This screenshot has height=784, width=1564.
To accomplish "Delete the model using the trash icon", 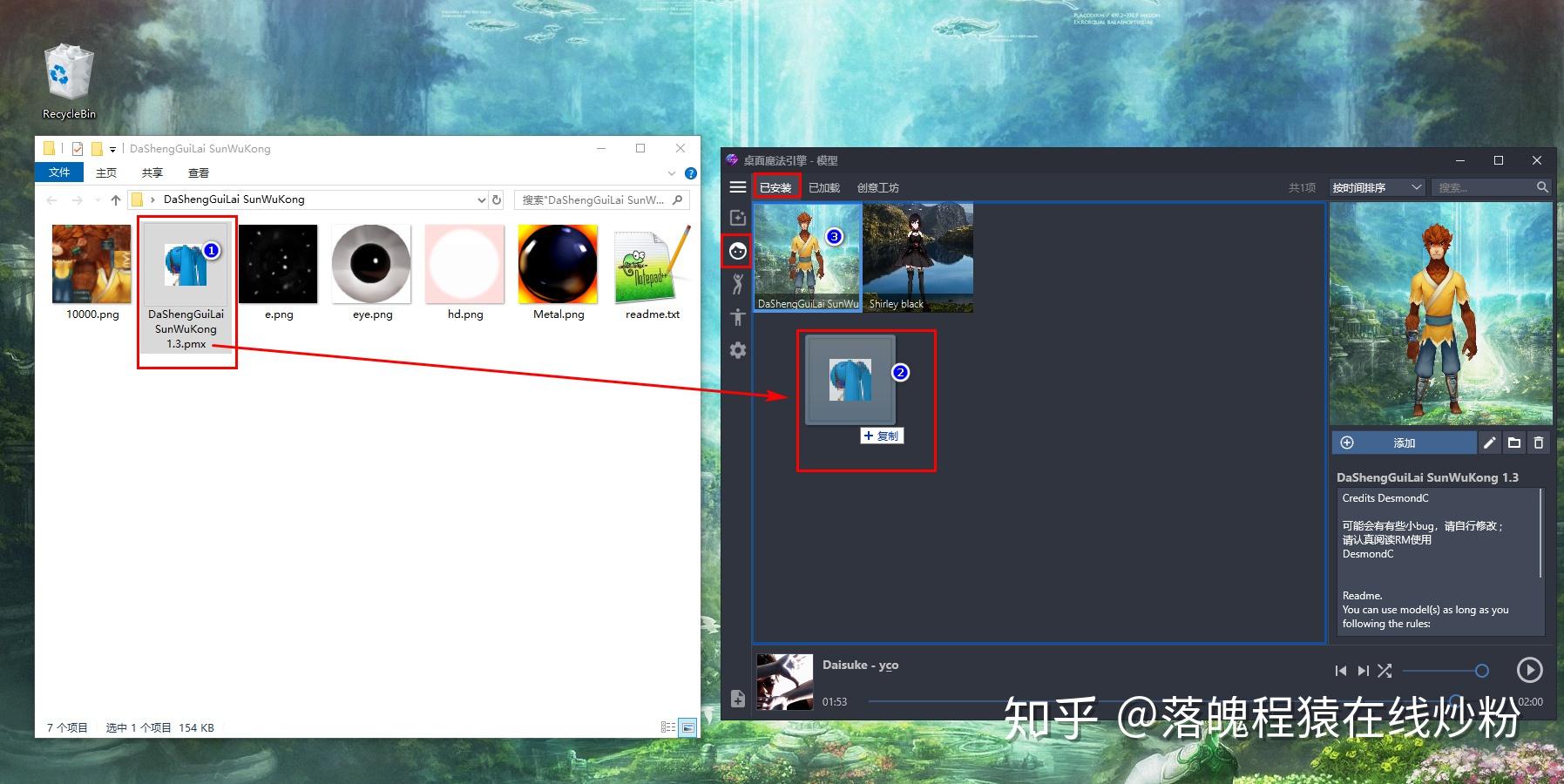I will [x=1538, y=443].
